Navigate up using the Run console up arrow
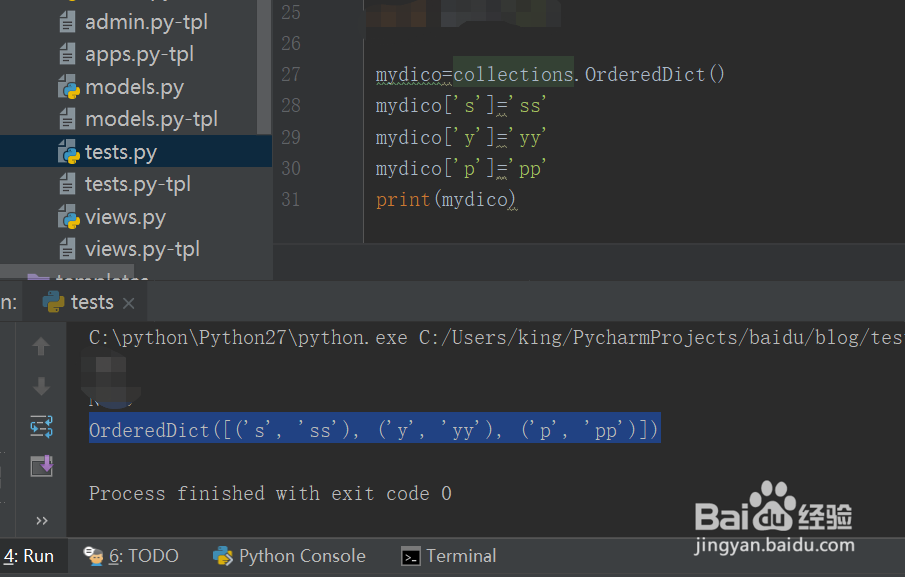Viewport: 905px width, 577px height. (40, 347)
